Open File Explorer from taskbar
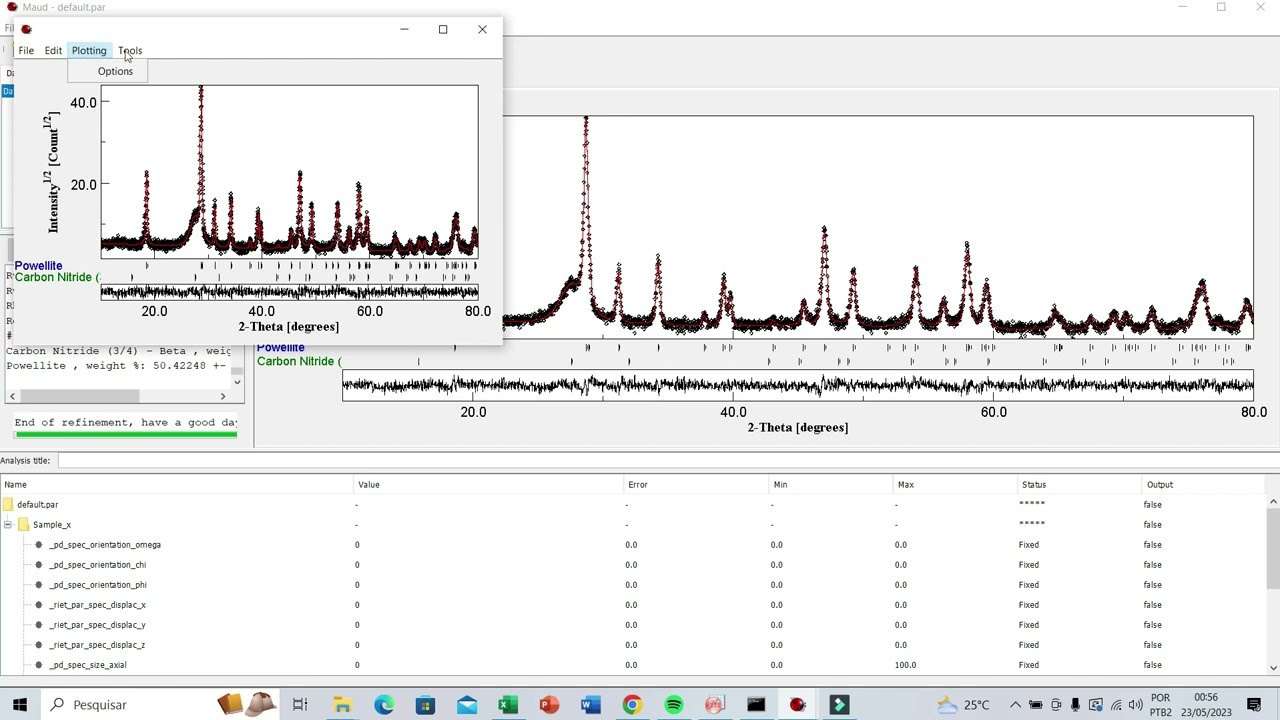Image resolution: width=1280 pixels, height=720 pixels. tap(342, 705)
